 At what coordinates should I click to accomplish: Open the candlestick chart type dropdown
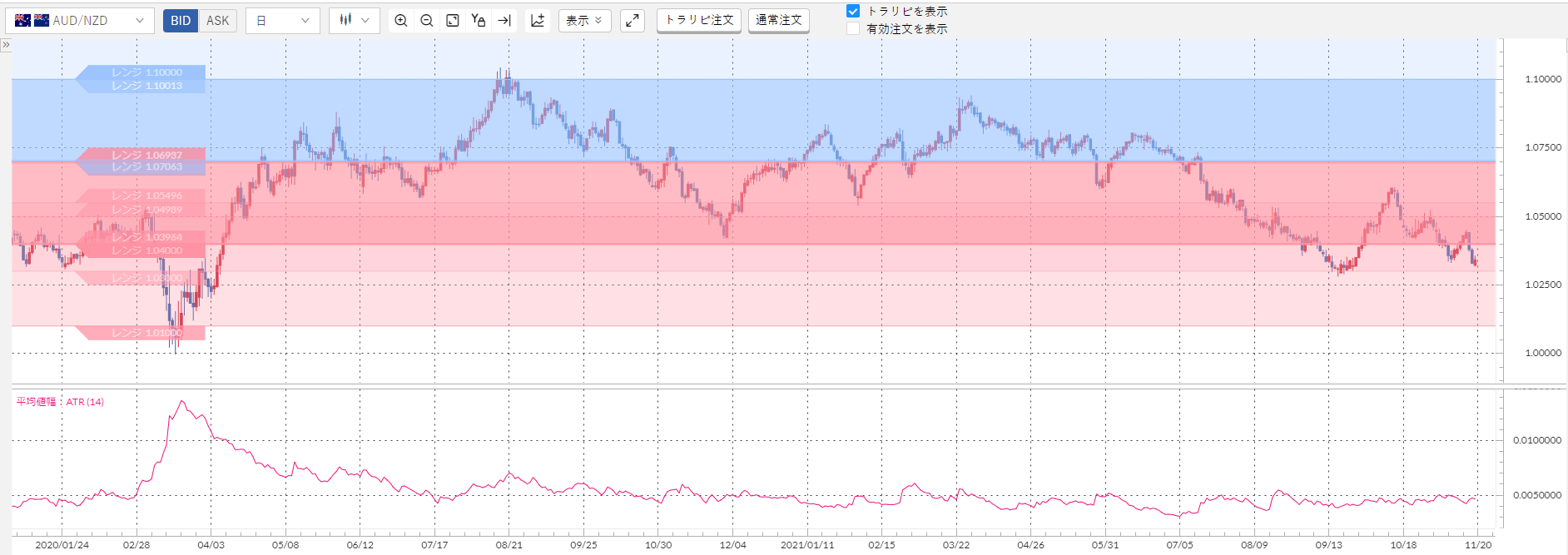pos(355,21)
